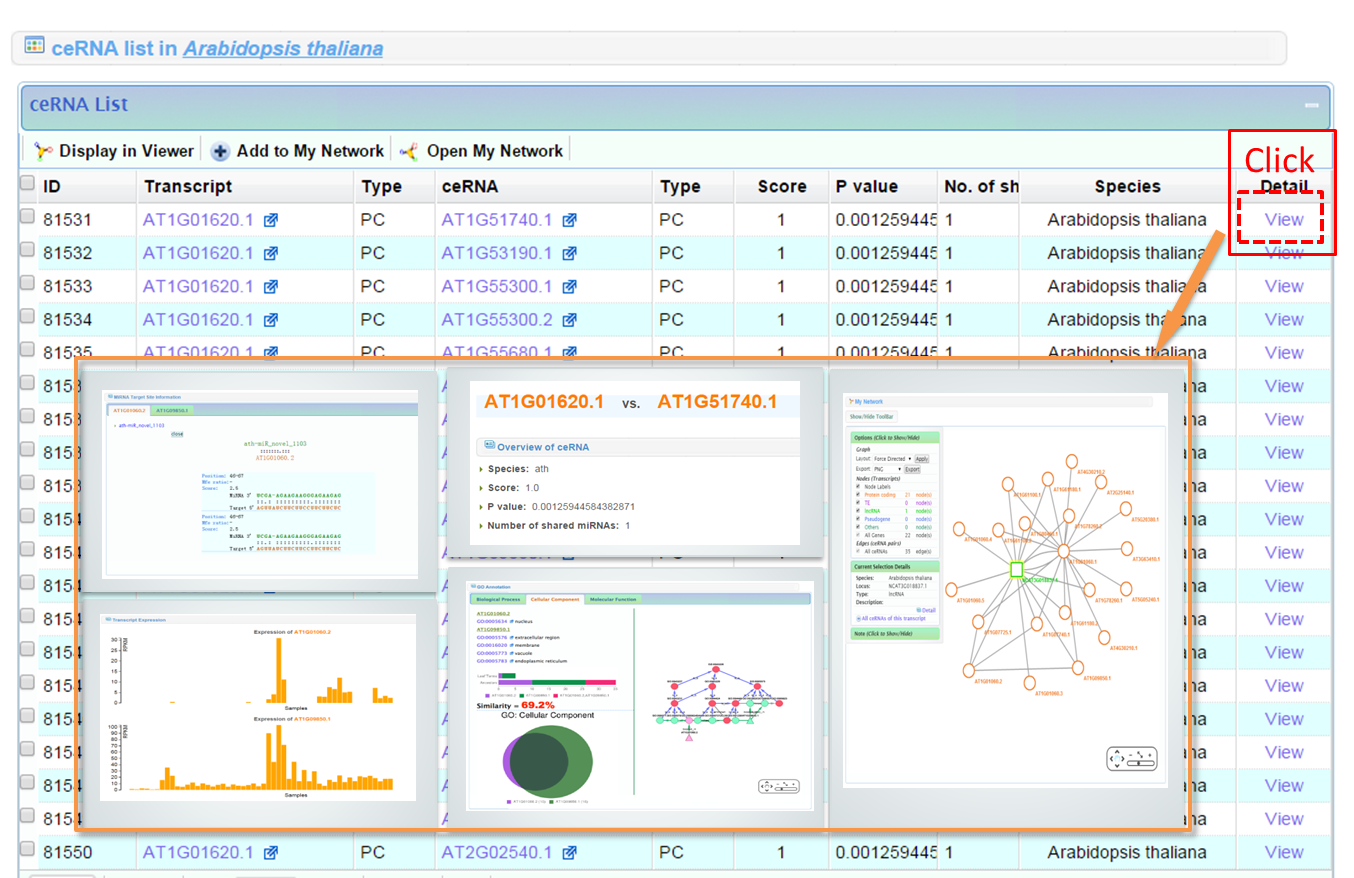The image size is (1354, 878).
Task: Collapse the ceRNA List panel
Action: click(x=1310, y=105)
